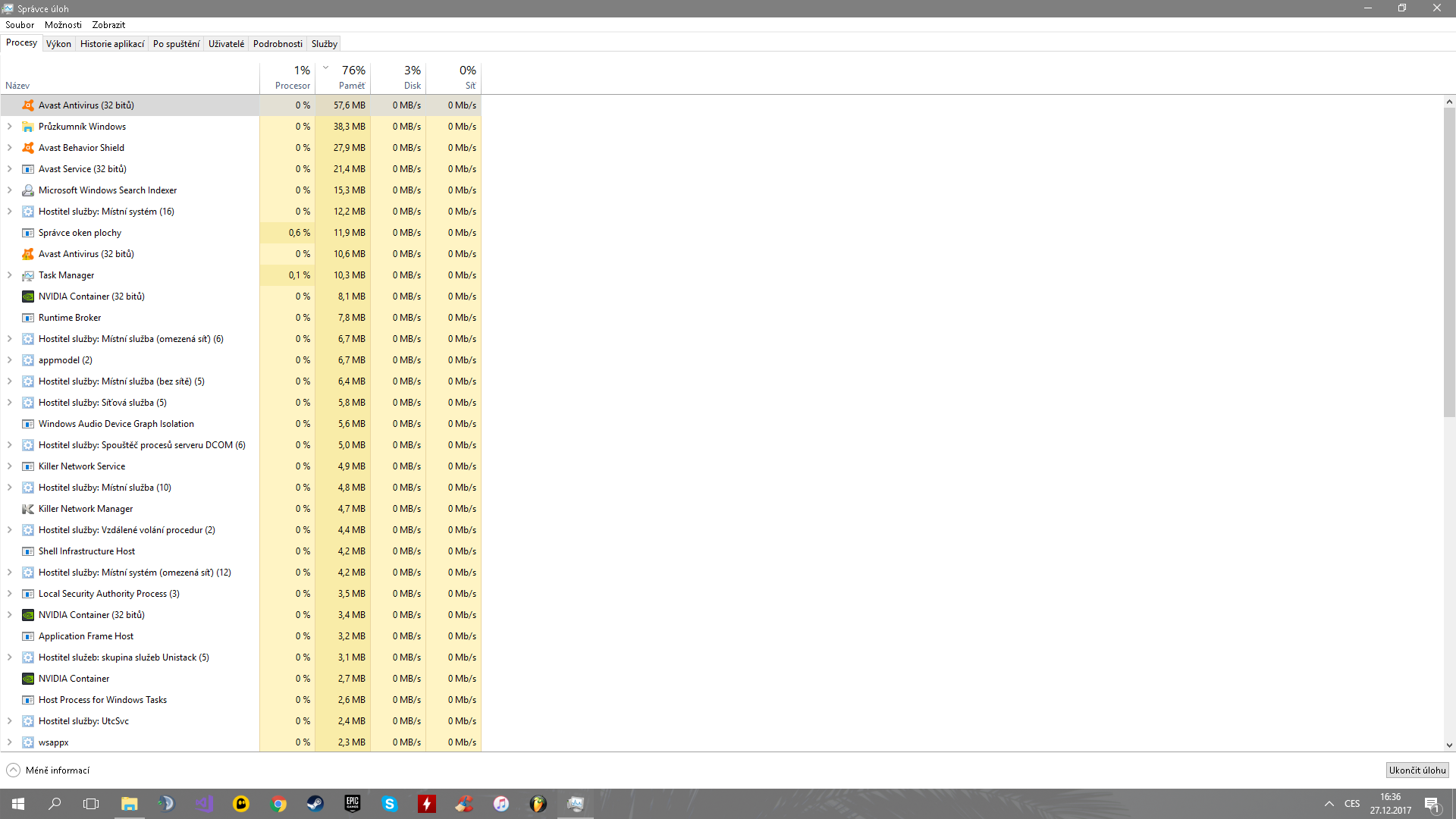Open Task View from the taskbar
Screen dimensions: 1456x819
(91, 804)
